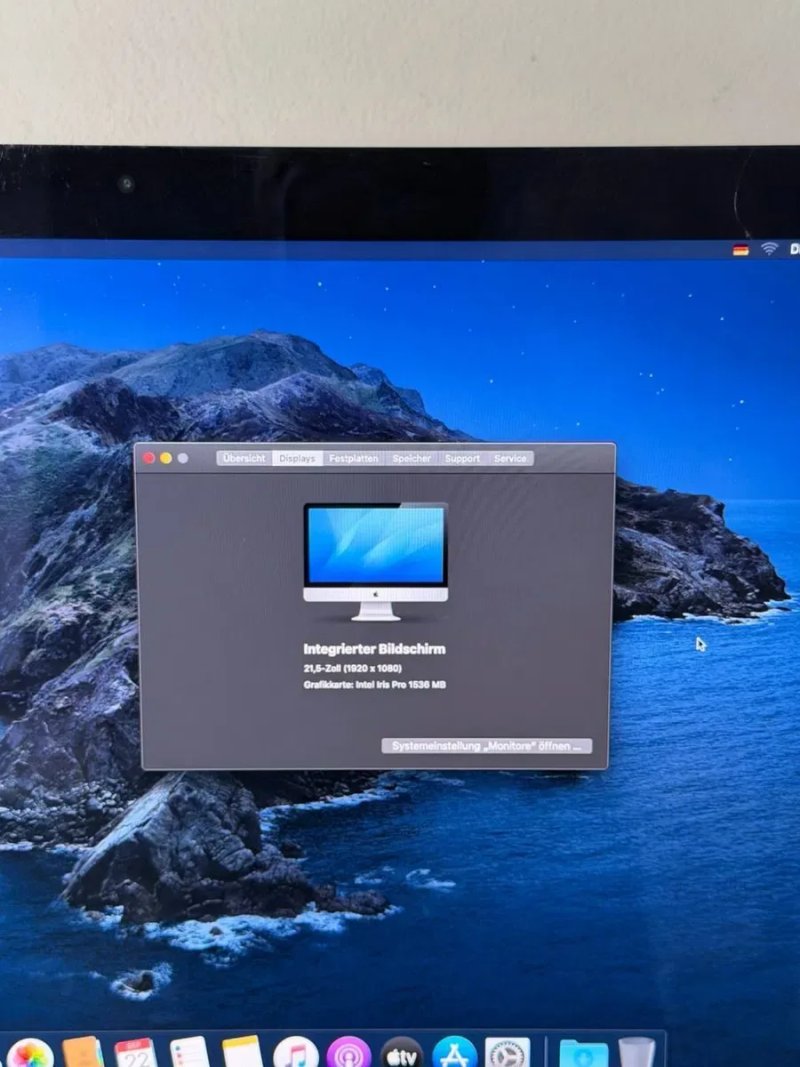
Task: Click the iMac display illustration
Action: pyautogui.click(x=376, y=561)
